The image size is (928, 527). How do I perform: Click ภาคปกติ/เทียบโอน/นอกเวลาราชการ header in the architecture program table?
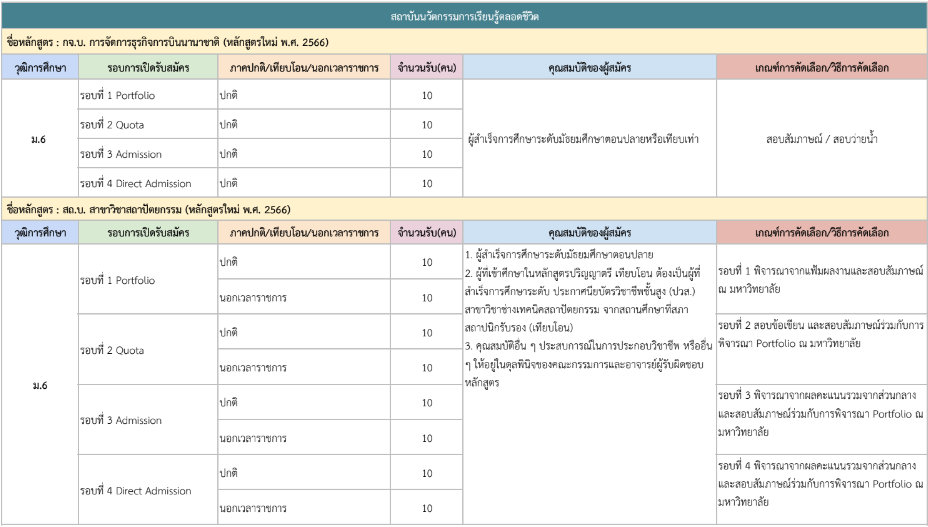304,233
